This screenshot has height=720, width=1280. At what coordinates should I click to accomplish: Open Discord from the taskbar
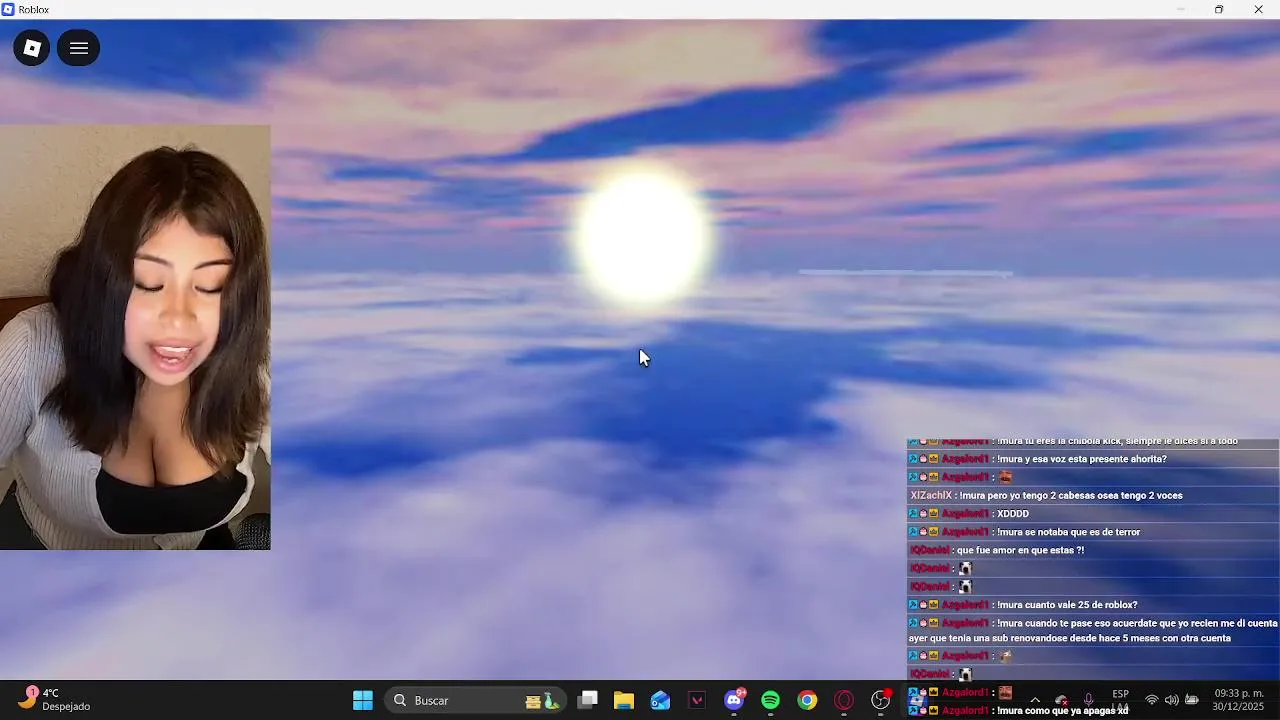(x=734, y=700)
